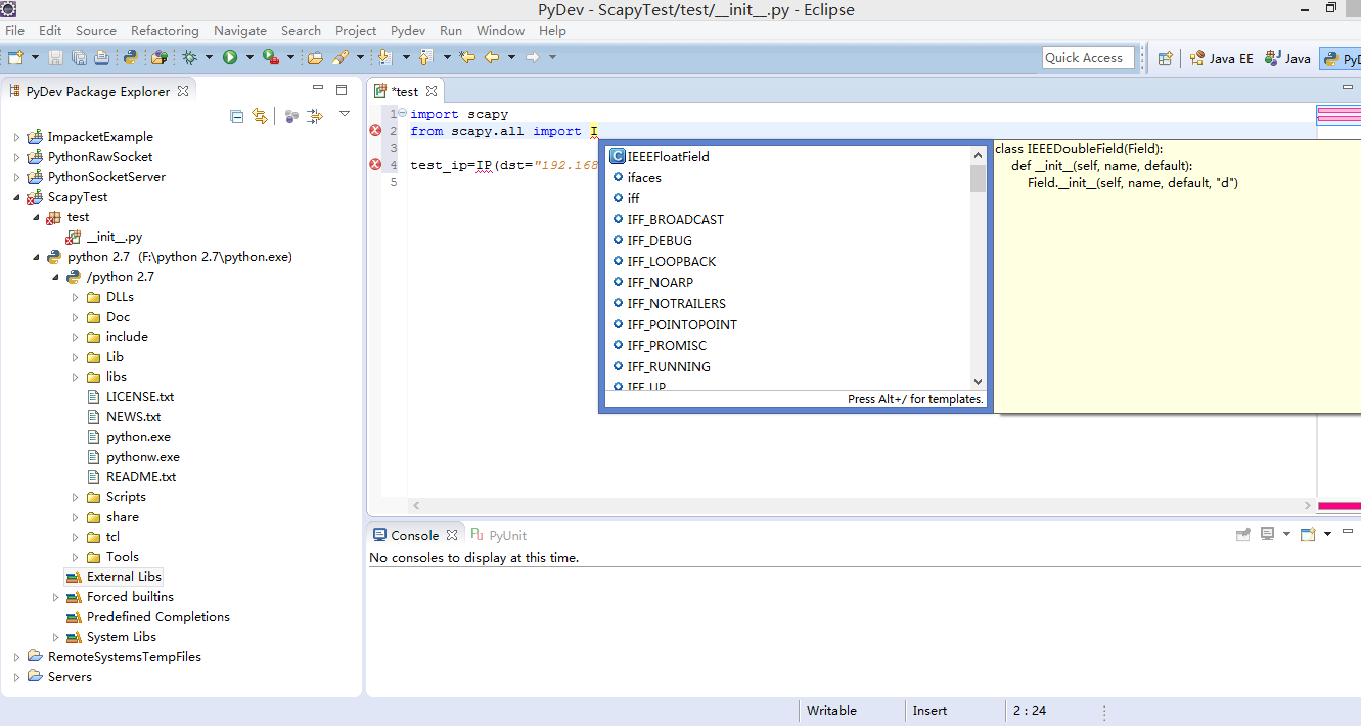Collapse the ScapyTest project
Viewport: 1361px width, 726px height.
pyautogui.click(x=16, y=197)
